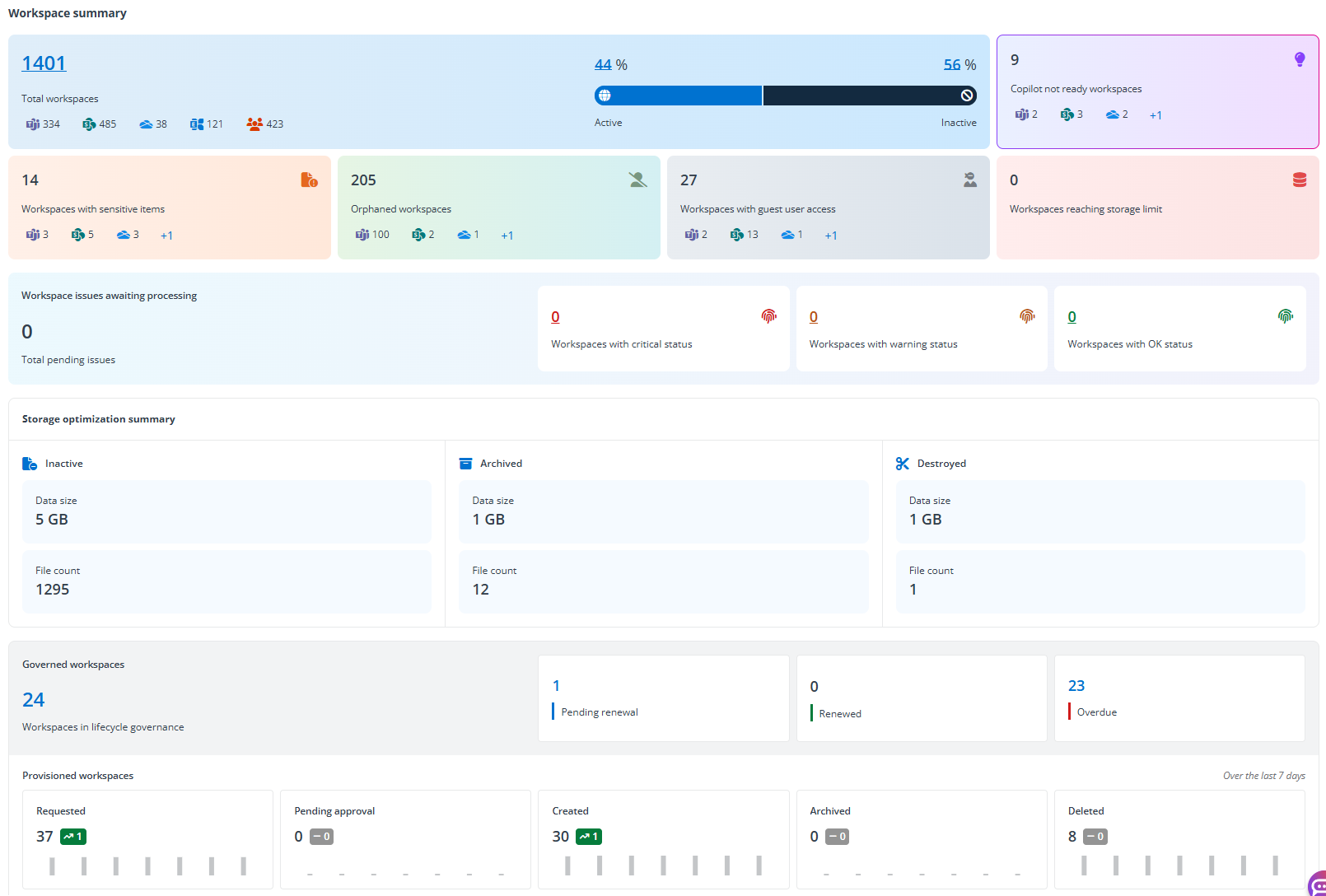Image resolution: width=1326 pixels, height=896 pixels.
Task: Click the scissors icon next to Destroyed
Action: tap(902, 463)
